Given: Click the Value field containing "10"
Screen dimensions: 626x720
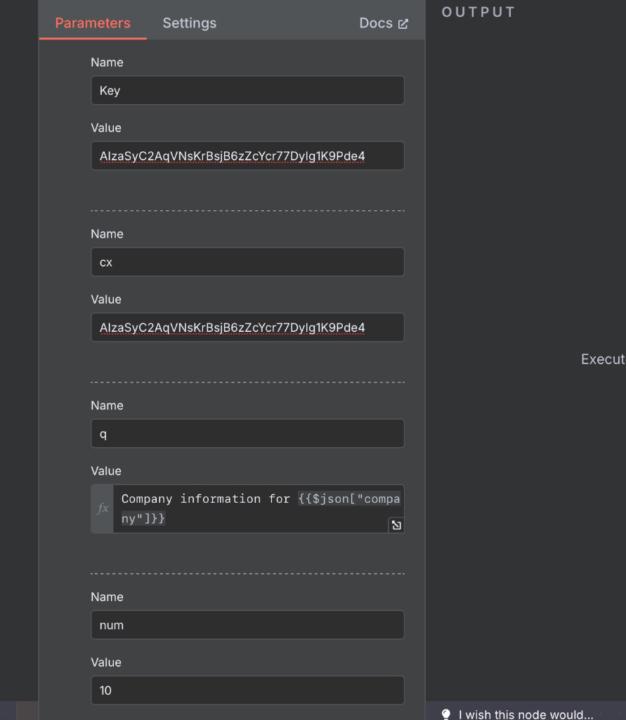Looking at the screenshot, I should pyautogui.click(x=247, y=690).
